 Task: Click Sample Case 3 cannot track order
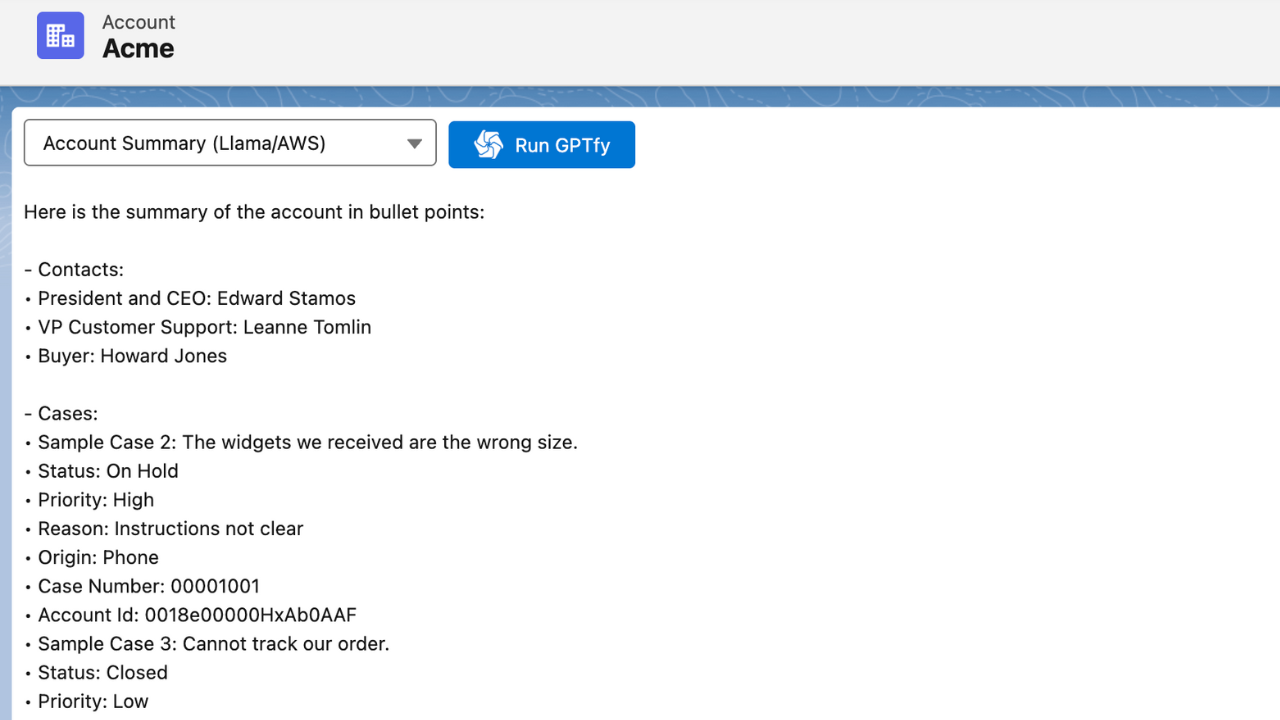[213, 644]
